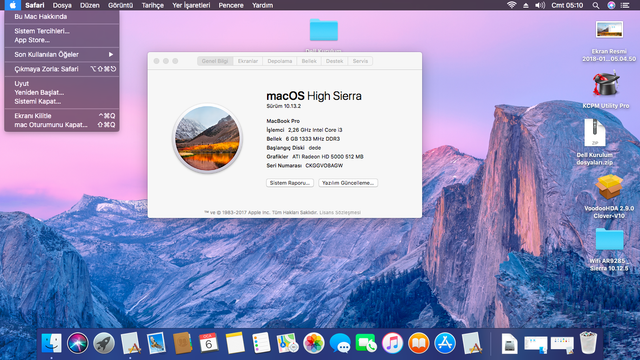Open iTunes app in Dock

[392, 343]
